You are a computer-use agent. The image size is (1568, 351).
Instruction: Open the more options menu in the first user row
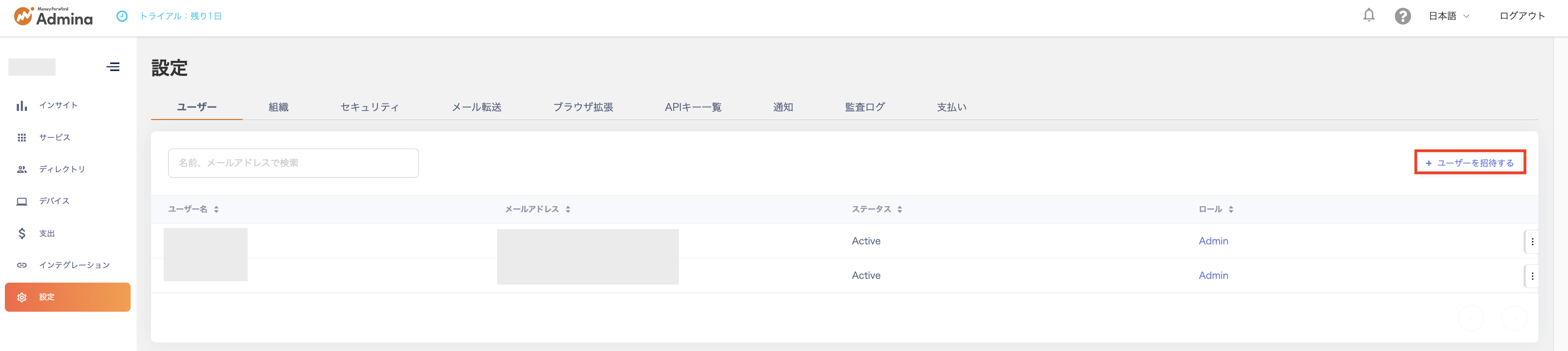point(1531,242)
